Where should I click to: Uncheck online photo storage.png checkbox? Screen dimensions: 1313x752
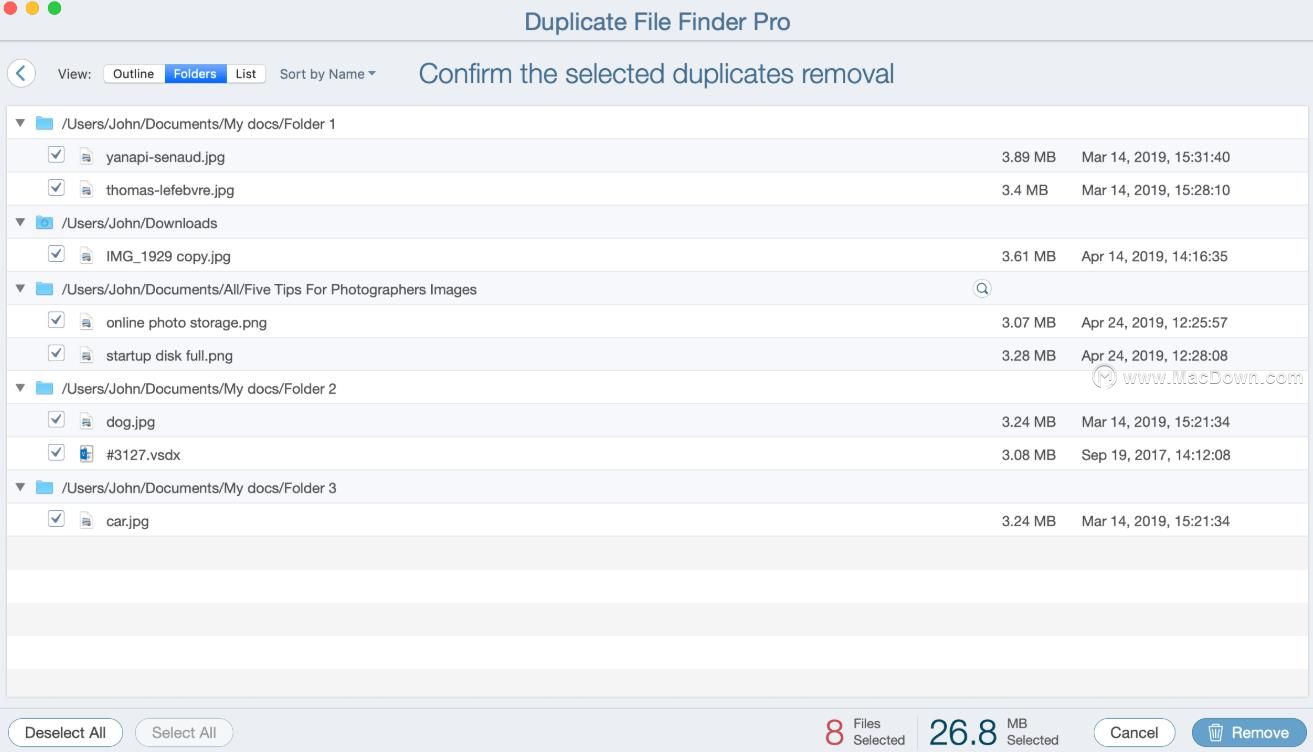pyautogui.click(x=56, y=320)
